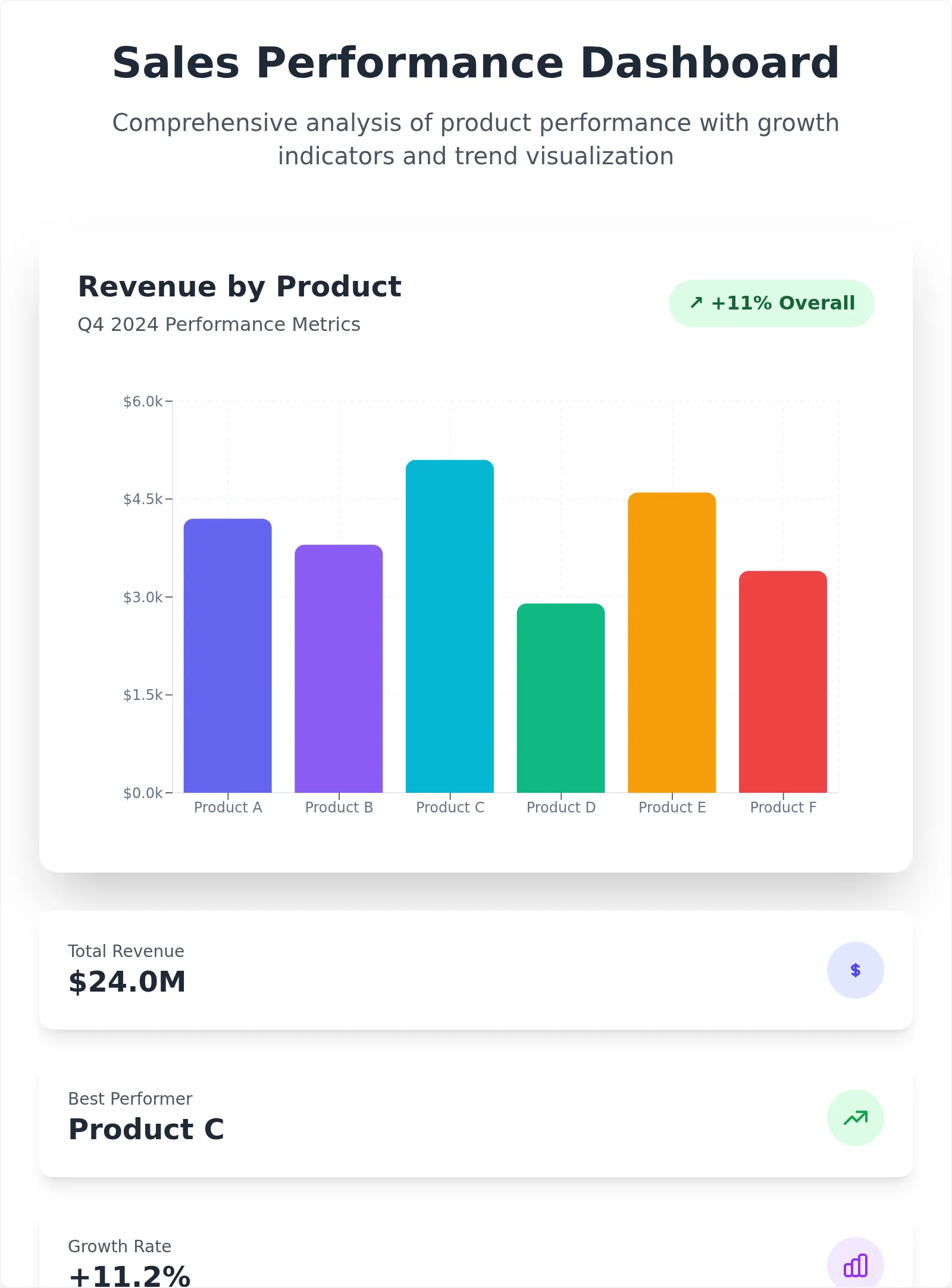Click the Product A axis label
952x1288 pixels.
coord(228,807)
